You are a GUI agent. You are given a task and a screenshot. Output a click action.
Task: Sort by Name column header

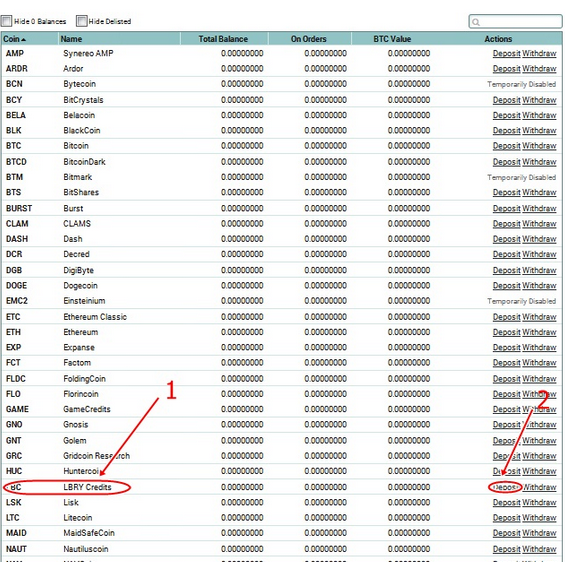[71, 39]
